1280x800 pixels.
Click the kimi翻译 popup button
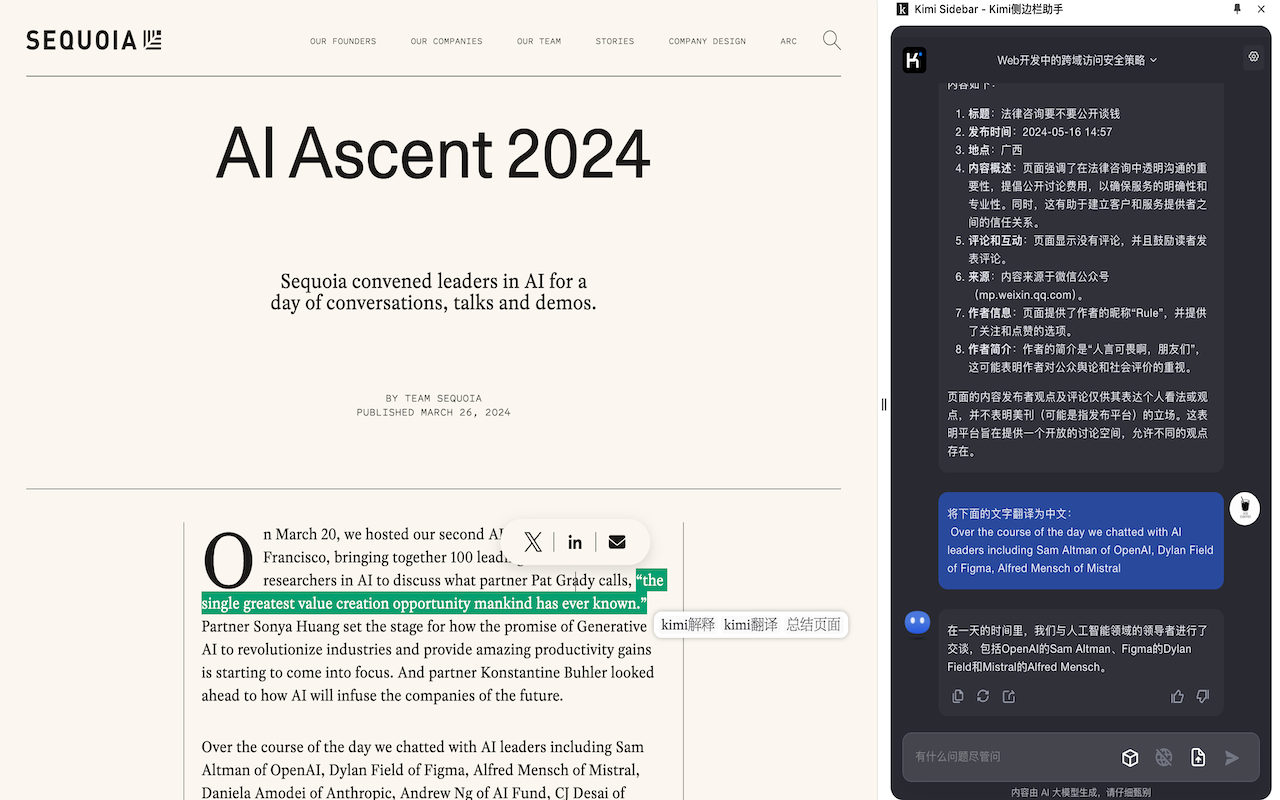[x=751, y=625]
